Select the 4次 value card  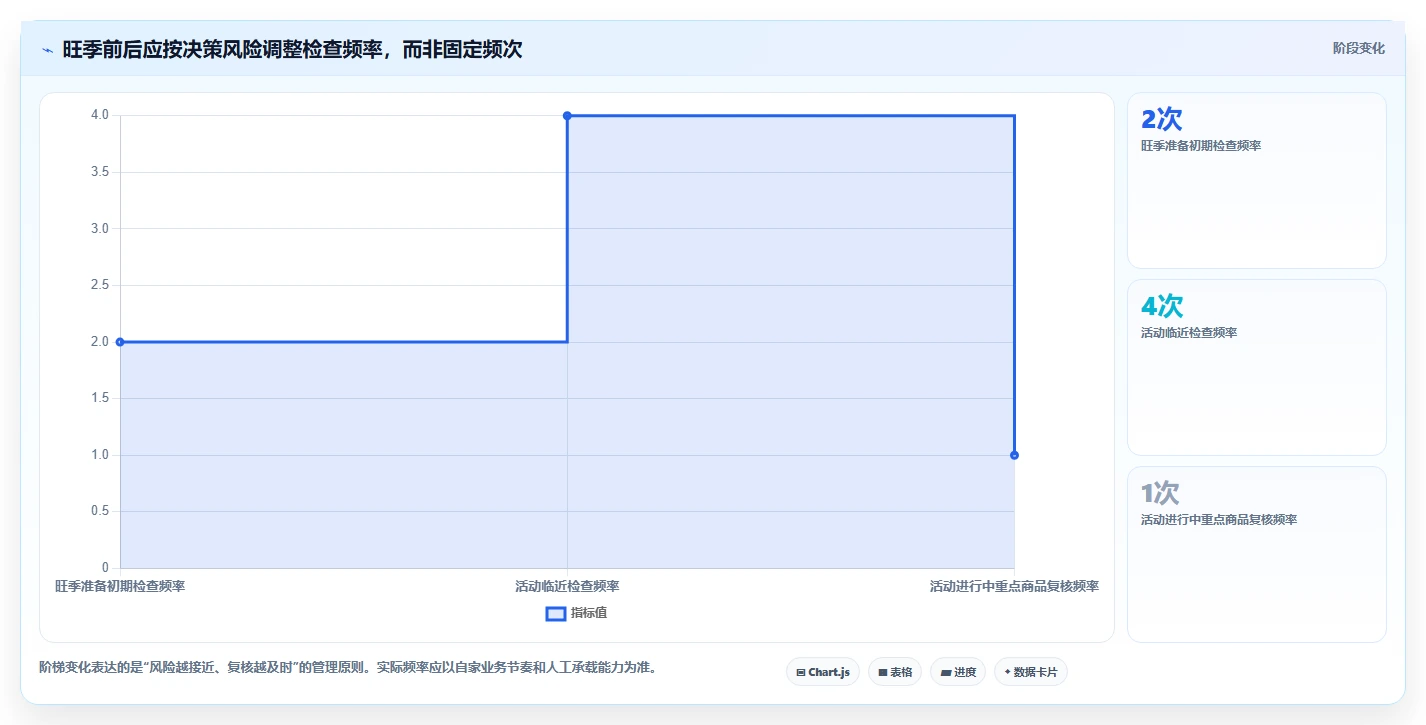[1257, 368]
